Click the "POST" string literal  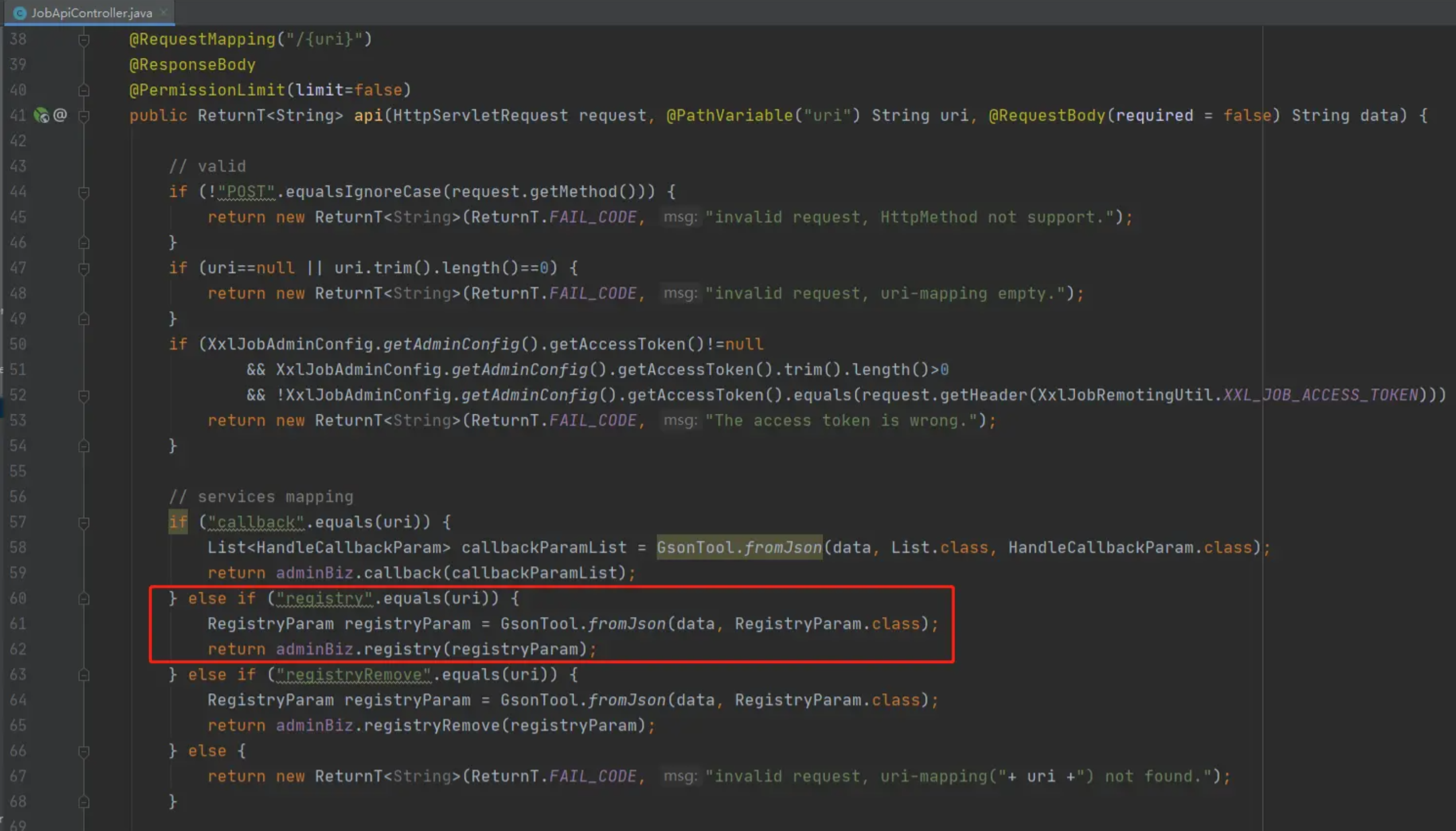(246, 192)
